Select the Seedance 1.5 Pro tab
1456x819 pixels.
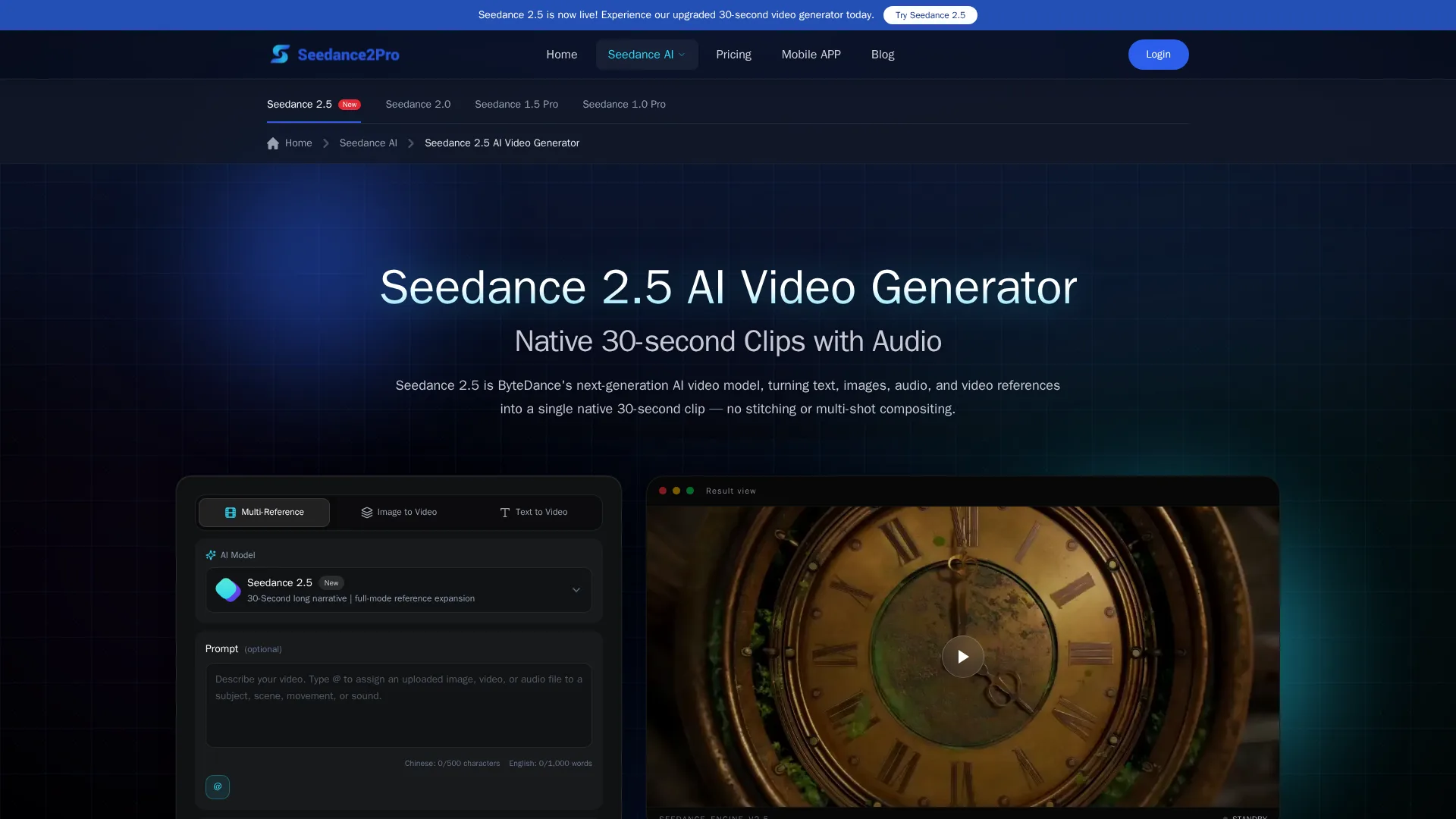[516, 105]
